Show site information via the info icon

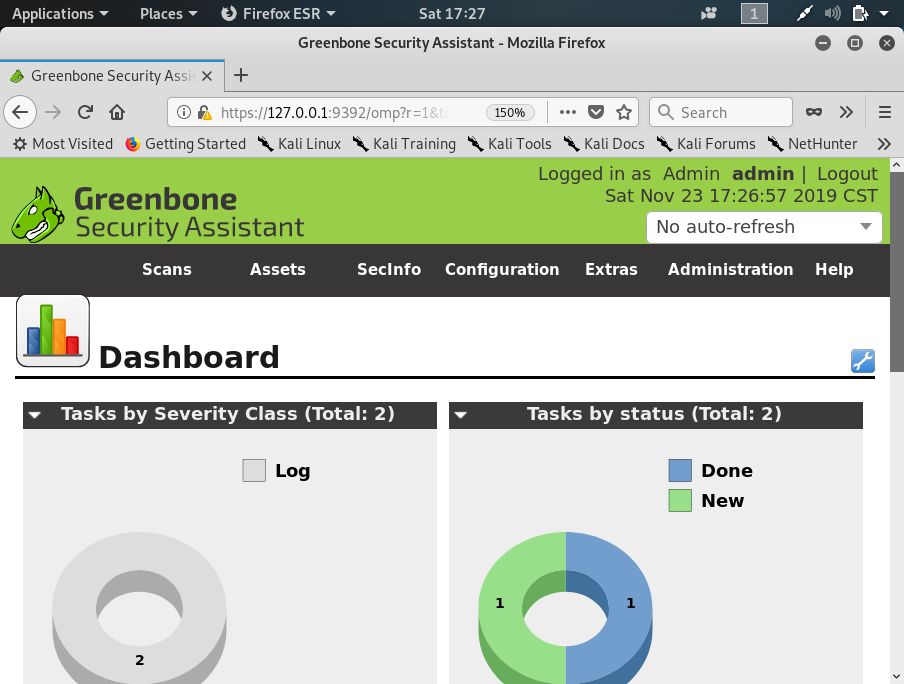pos(183,112)
